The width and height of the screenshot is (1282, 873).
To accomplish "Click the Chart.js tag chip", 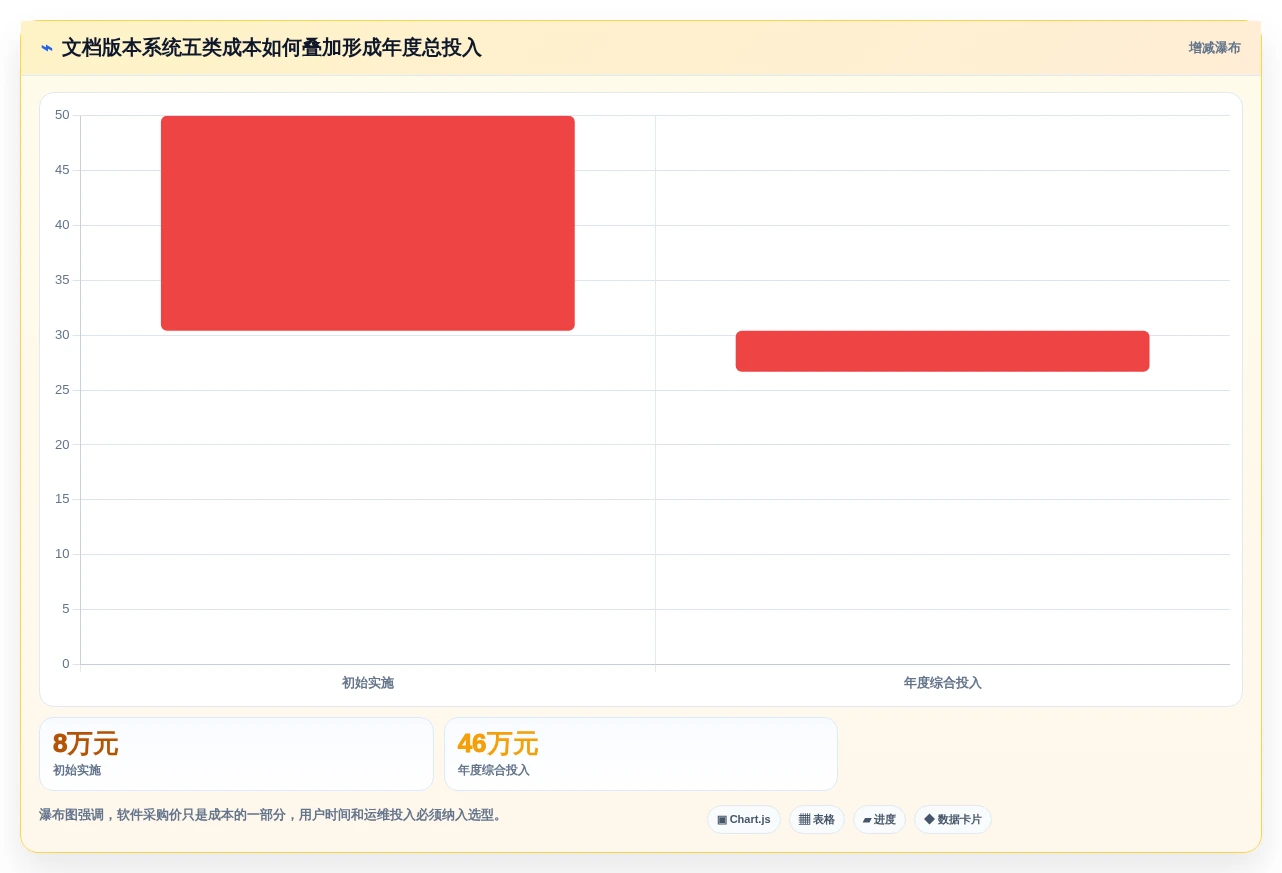I will click(744, 820).
